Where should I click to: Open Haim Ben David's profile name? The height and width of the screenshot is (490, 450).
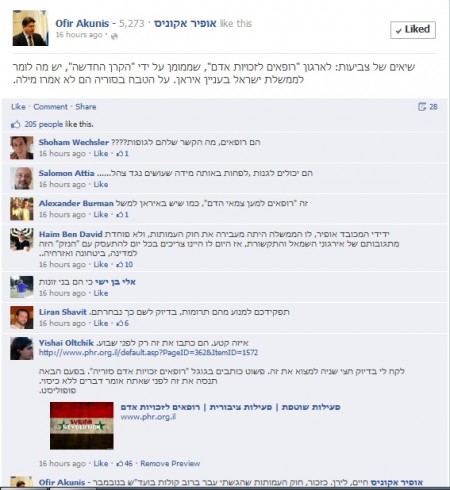tap(71, 234)
